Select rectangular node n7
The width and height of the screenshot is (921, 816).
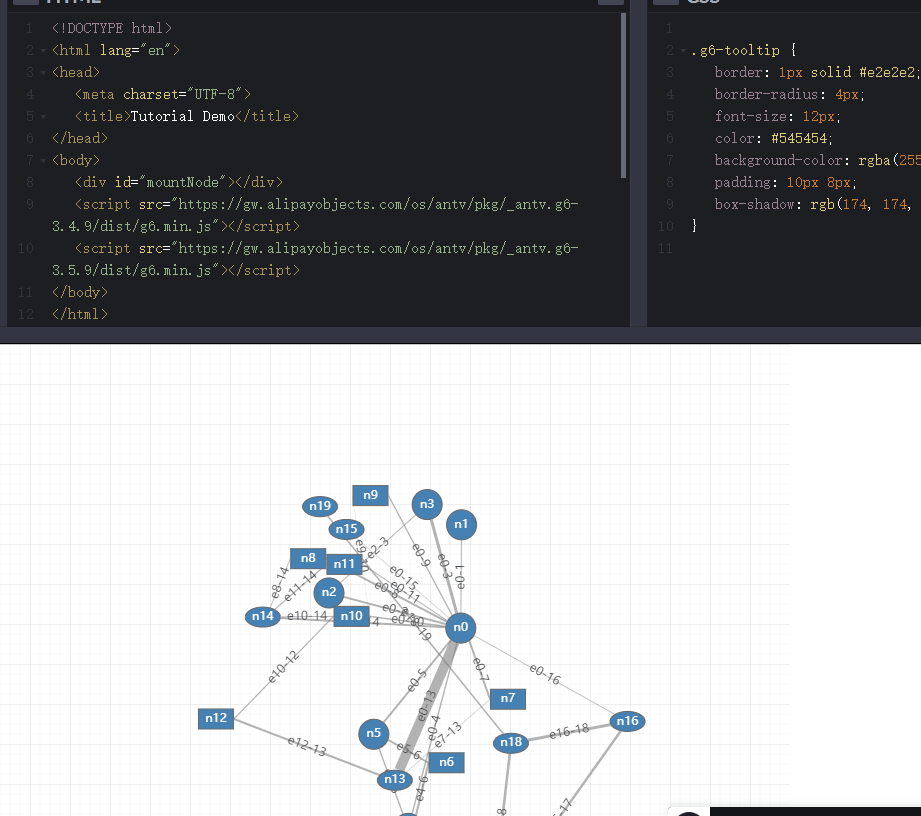pos(507,699)
